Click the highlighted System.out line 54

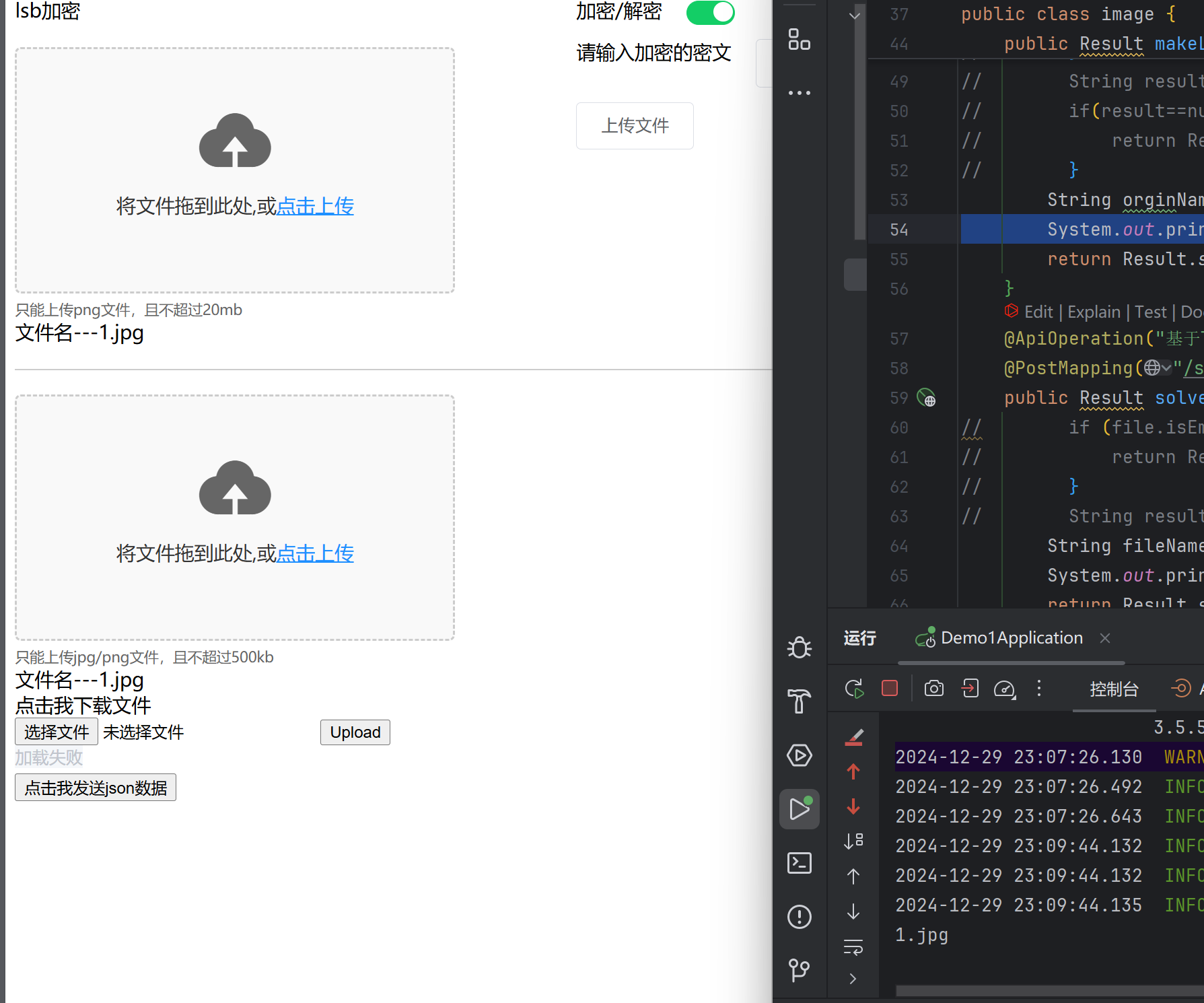(x=1082, y=230)
